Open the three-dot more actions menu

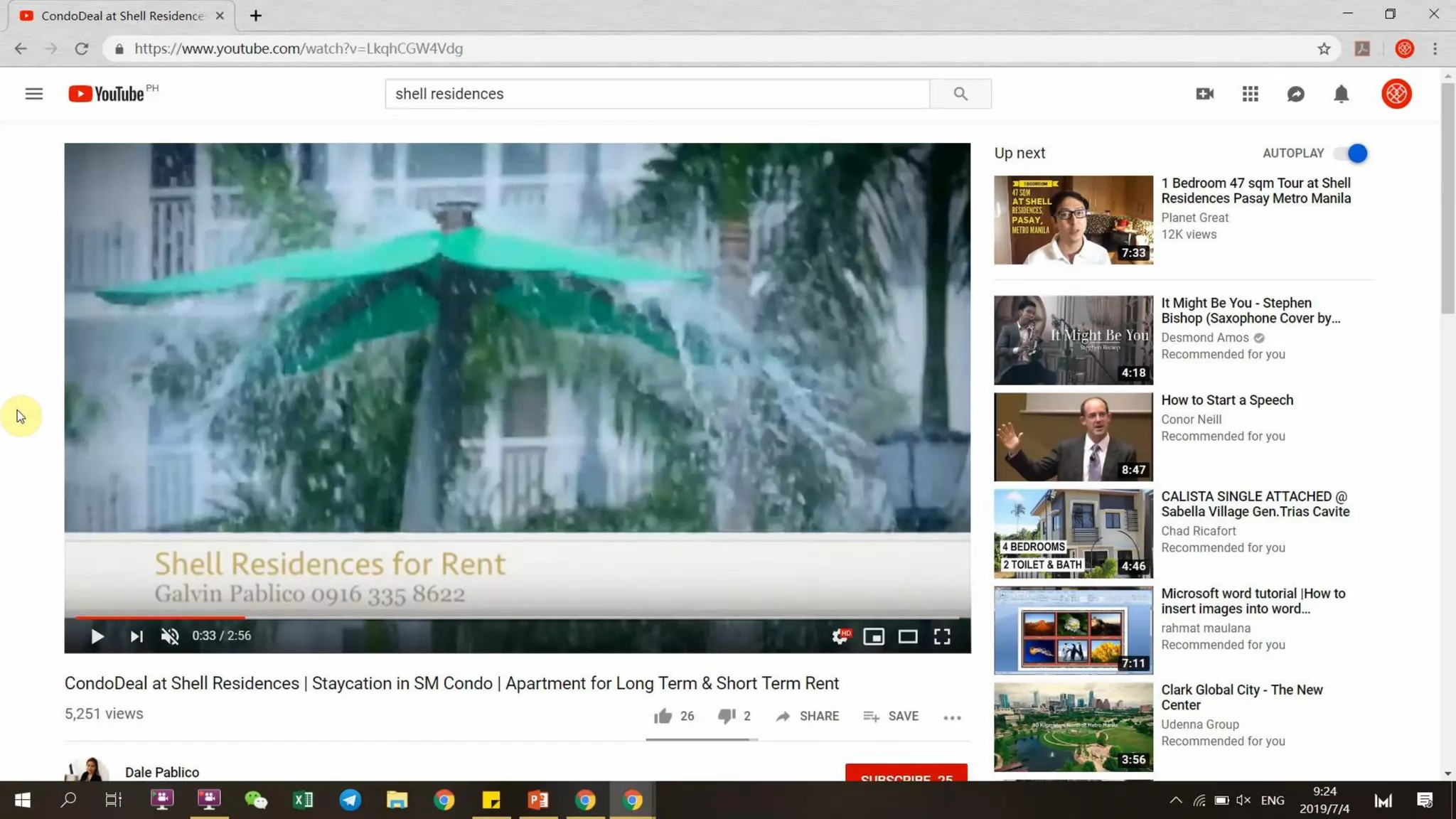[x=952, y=717]
